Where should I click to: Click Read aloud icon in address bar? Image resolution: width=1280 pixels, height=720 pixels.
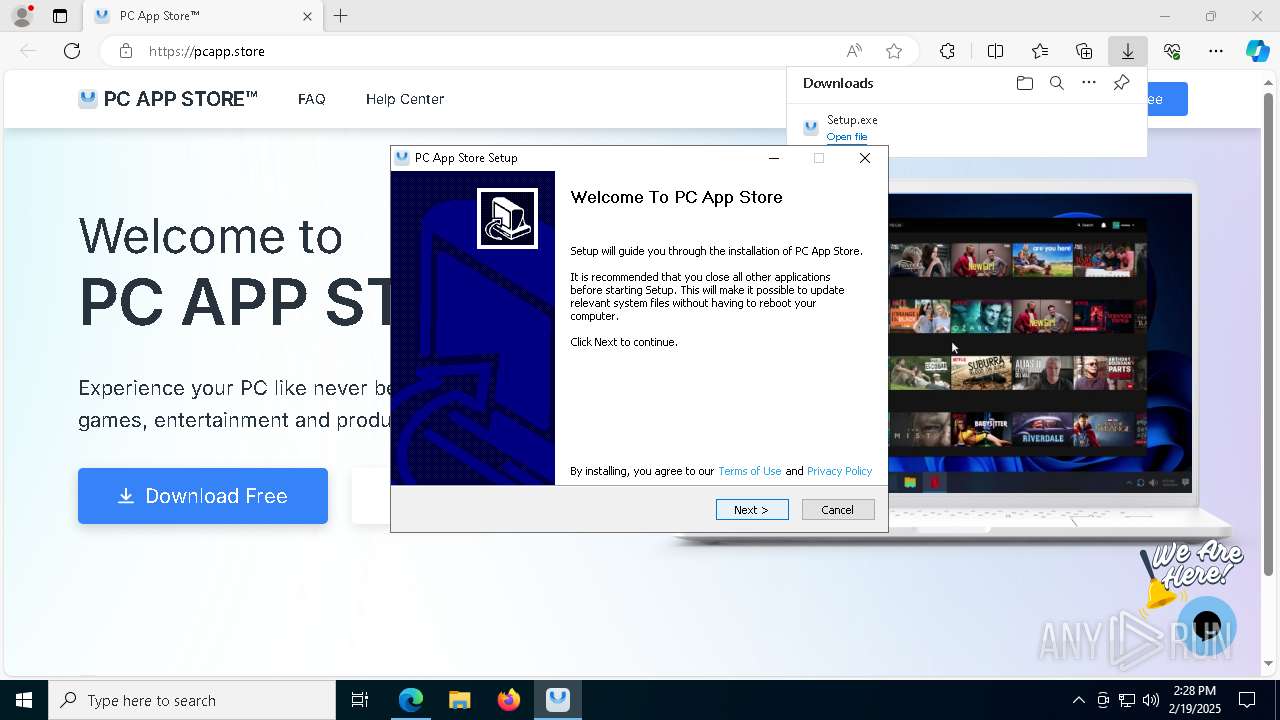point(854,51)
